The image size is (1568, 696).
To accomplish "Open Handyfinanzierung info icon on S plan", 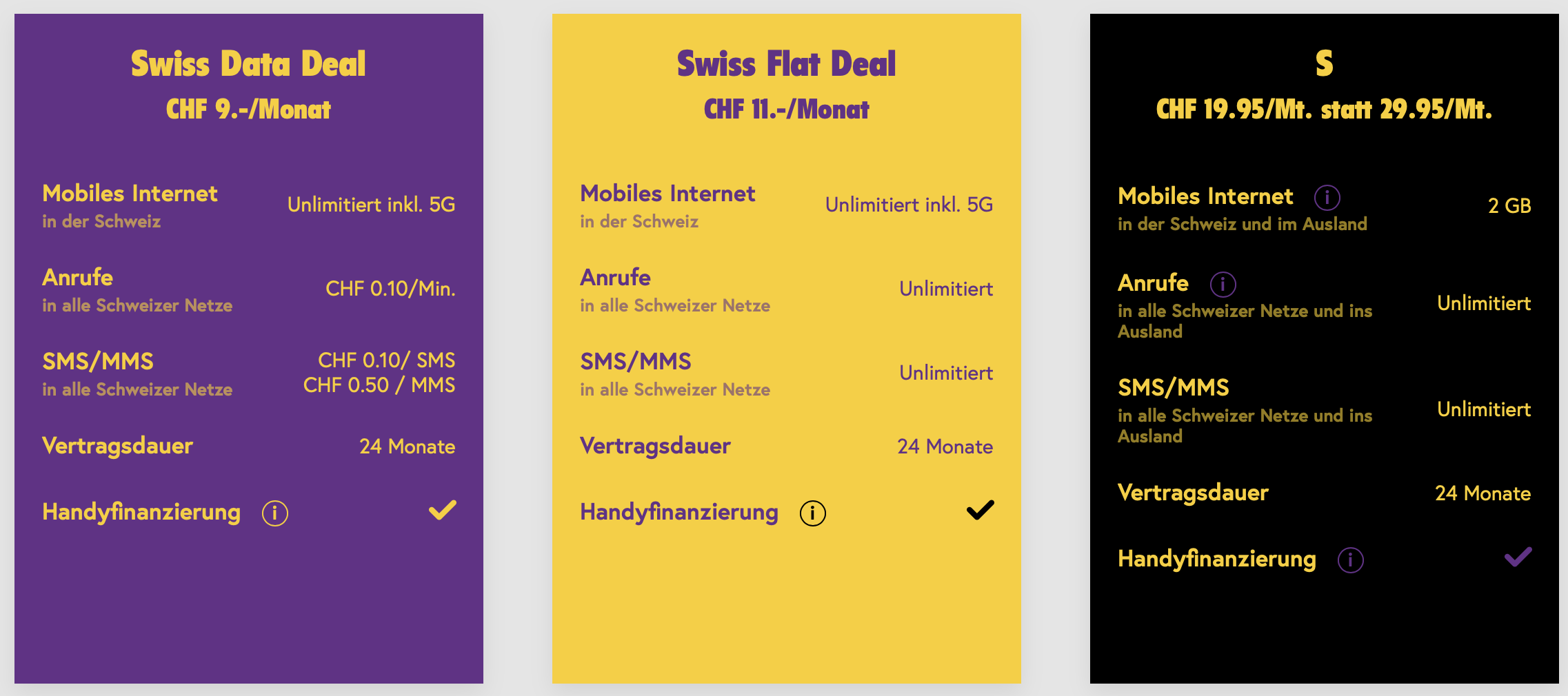I will pos(1351,560).
